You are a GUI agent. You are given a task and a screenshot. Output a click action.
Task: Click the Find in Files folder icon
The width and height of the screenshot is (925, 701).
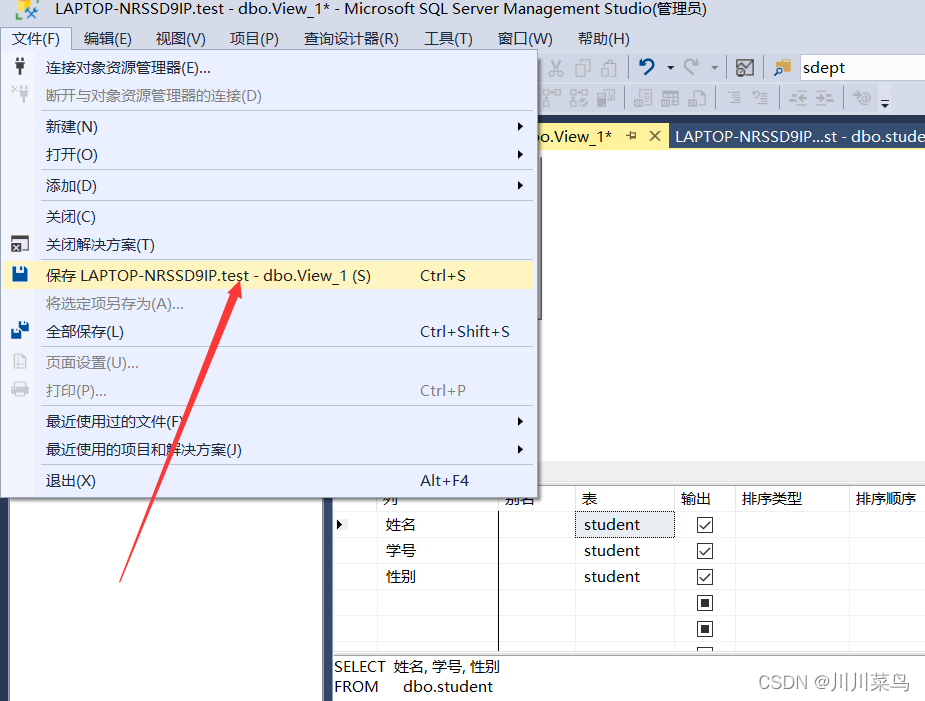point(782,68)
